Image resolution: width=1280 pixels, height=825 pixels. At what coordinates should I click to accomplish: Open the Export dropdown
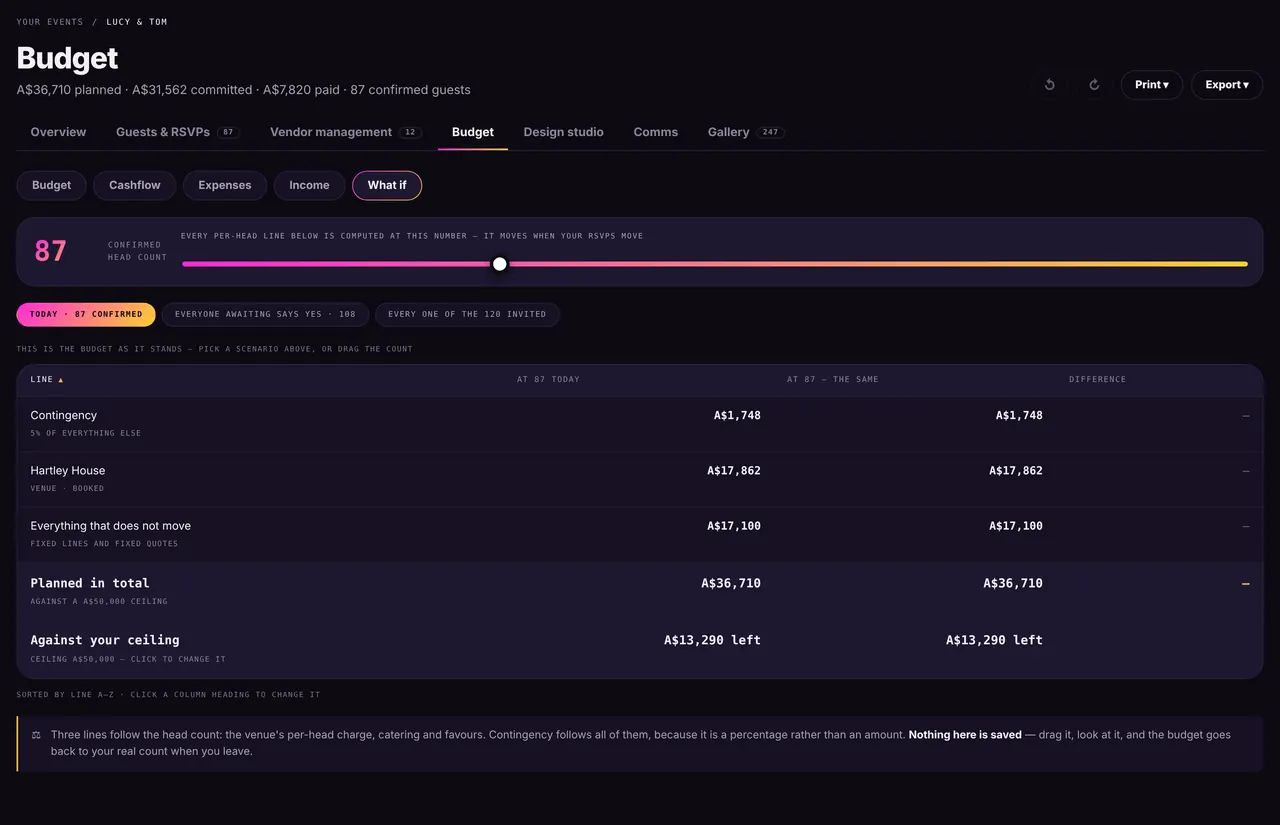[x=1227, y=85]
